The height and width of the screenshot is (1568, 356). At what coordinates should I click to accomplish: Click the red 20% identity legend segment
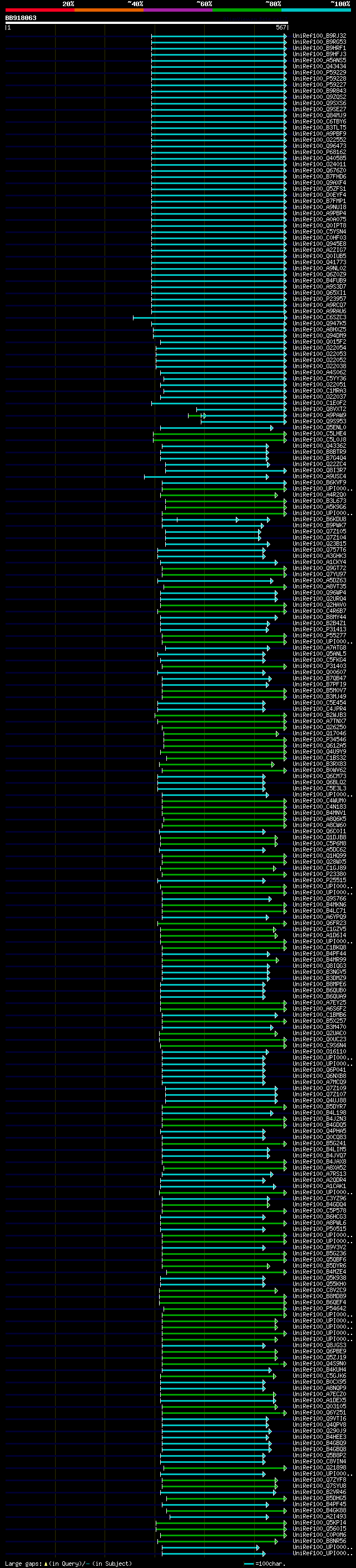39,10
